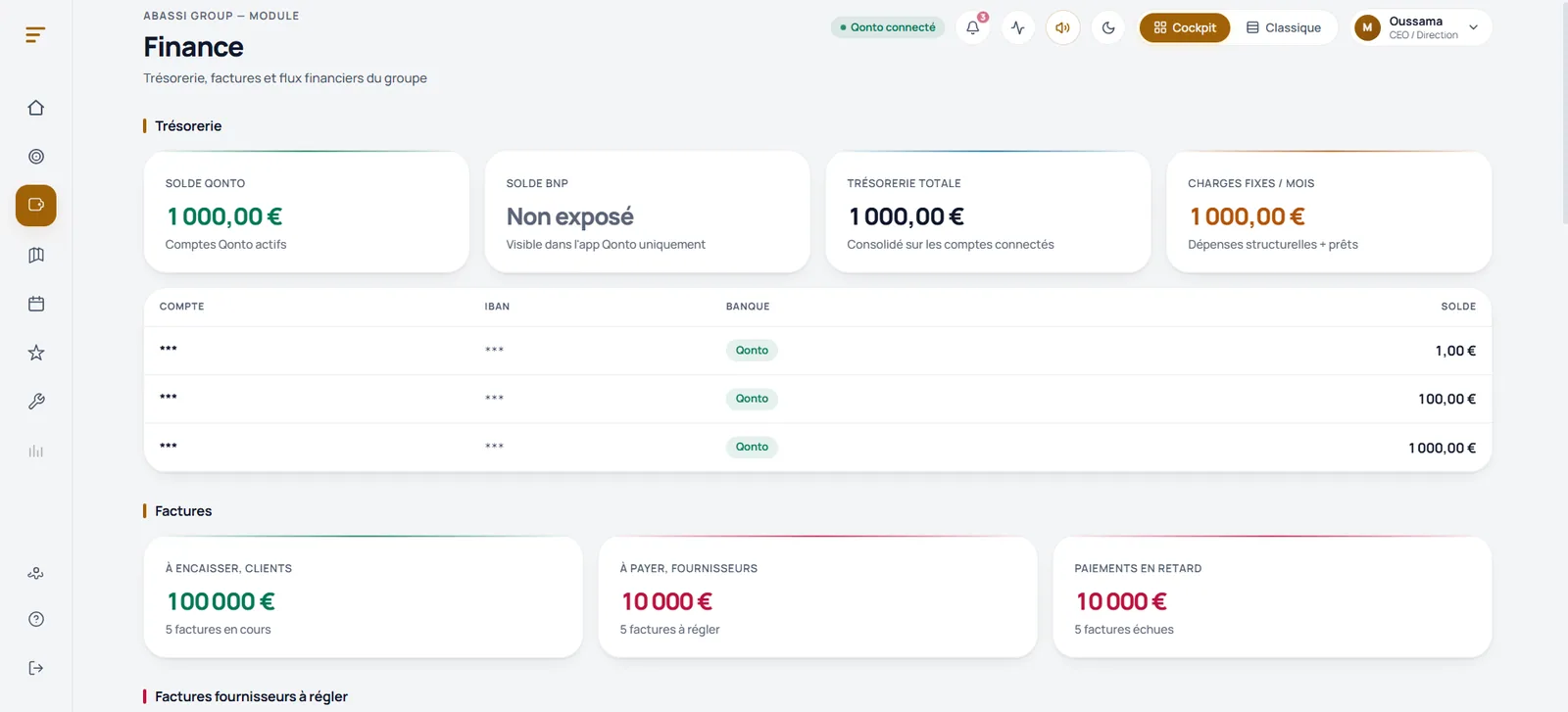
Task: Open the hamburger menu icon
Action: (x=35, y=35)
